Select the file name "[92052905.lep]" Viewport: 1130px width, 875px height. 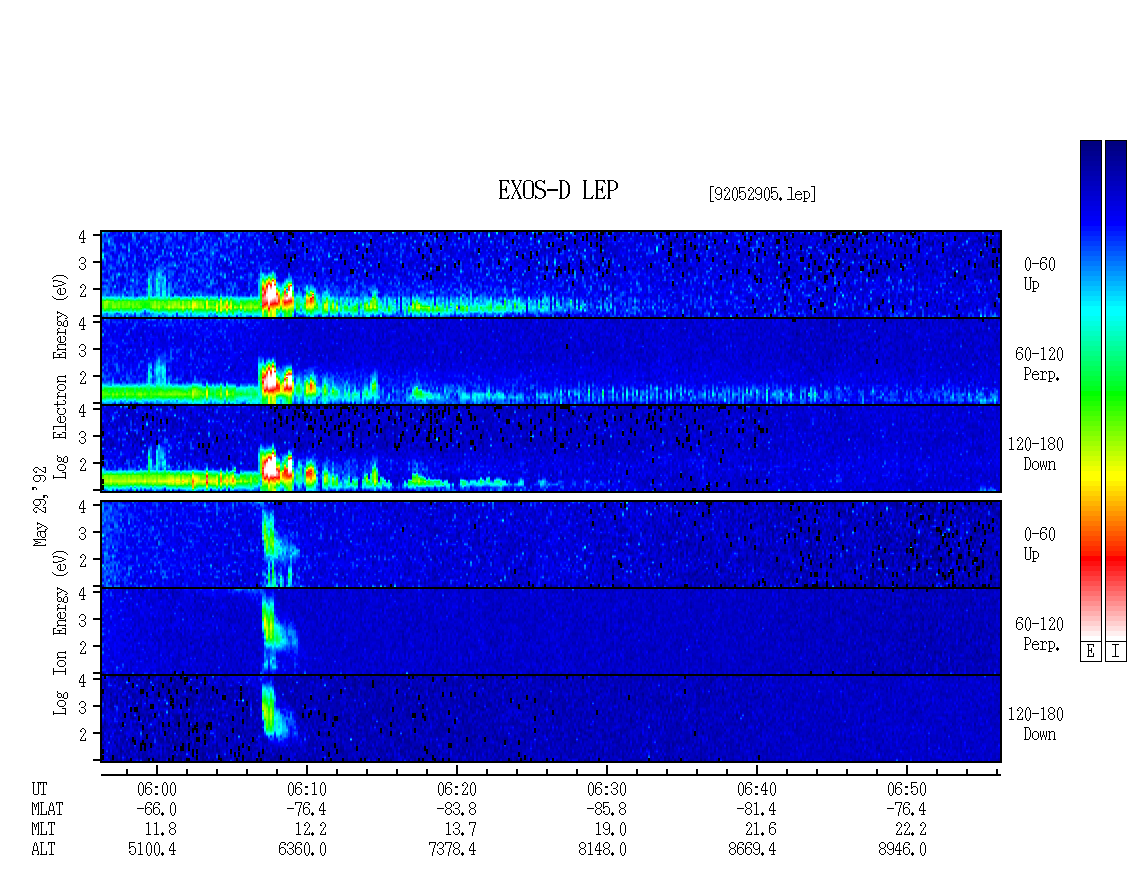pos(762,194)
